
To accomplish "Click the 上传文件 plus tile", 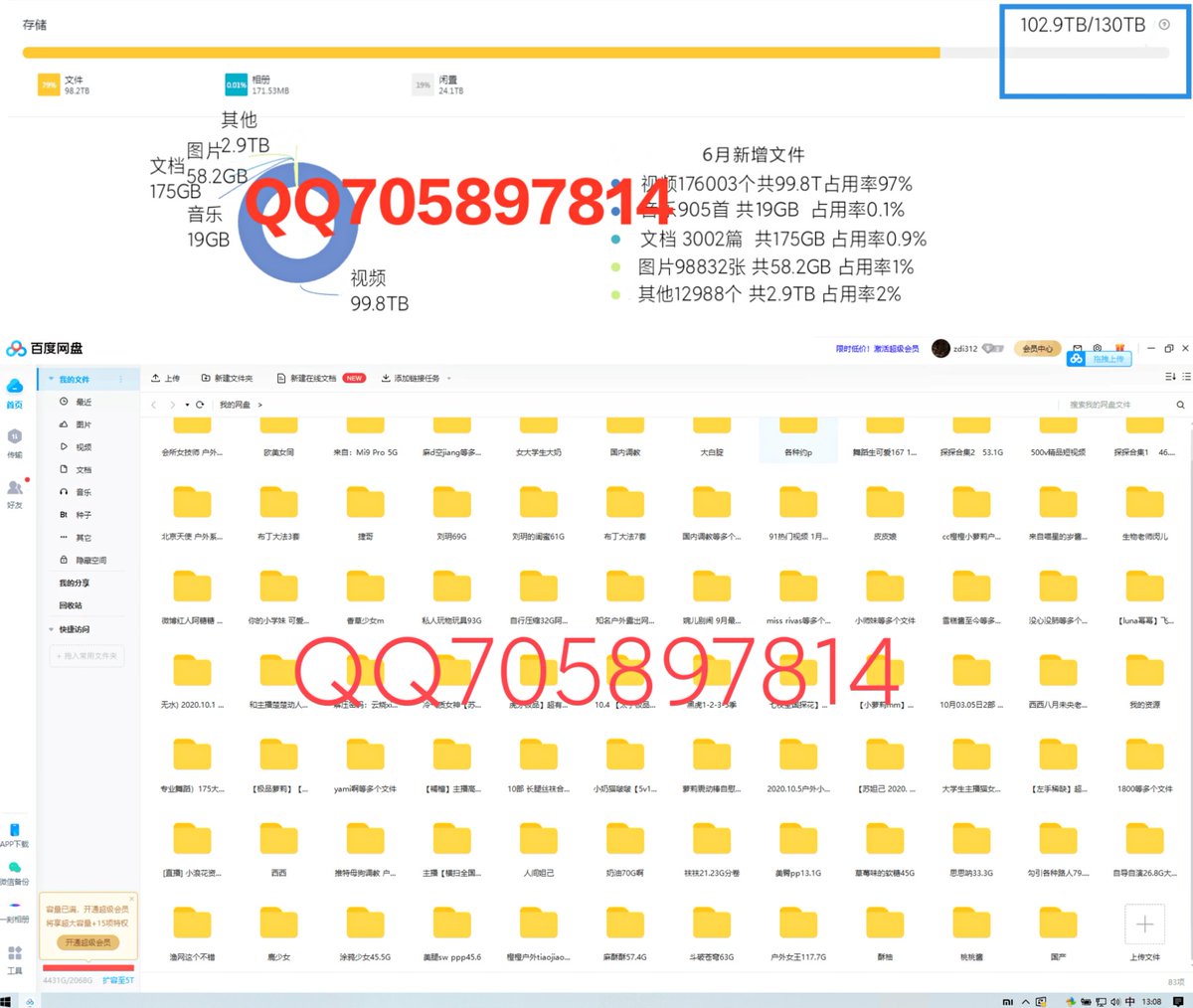I will 1144,924.
